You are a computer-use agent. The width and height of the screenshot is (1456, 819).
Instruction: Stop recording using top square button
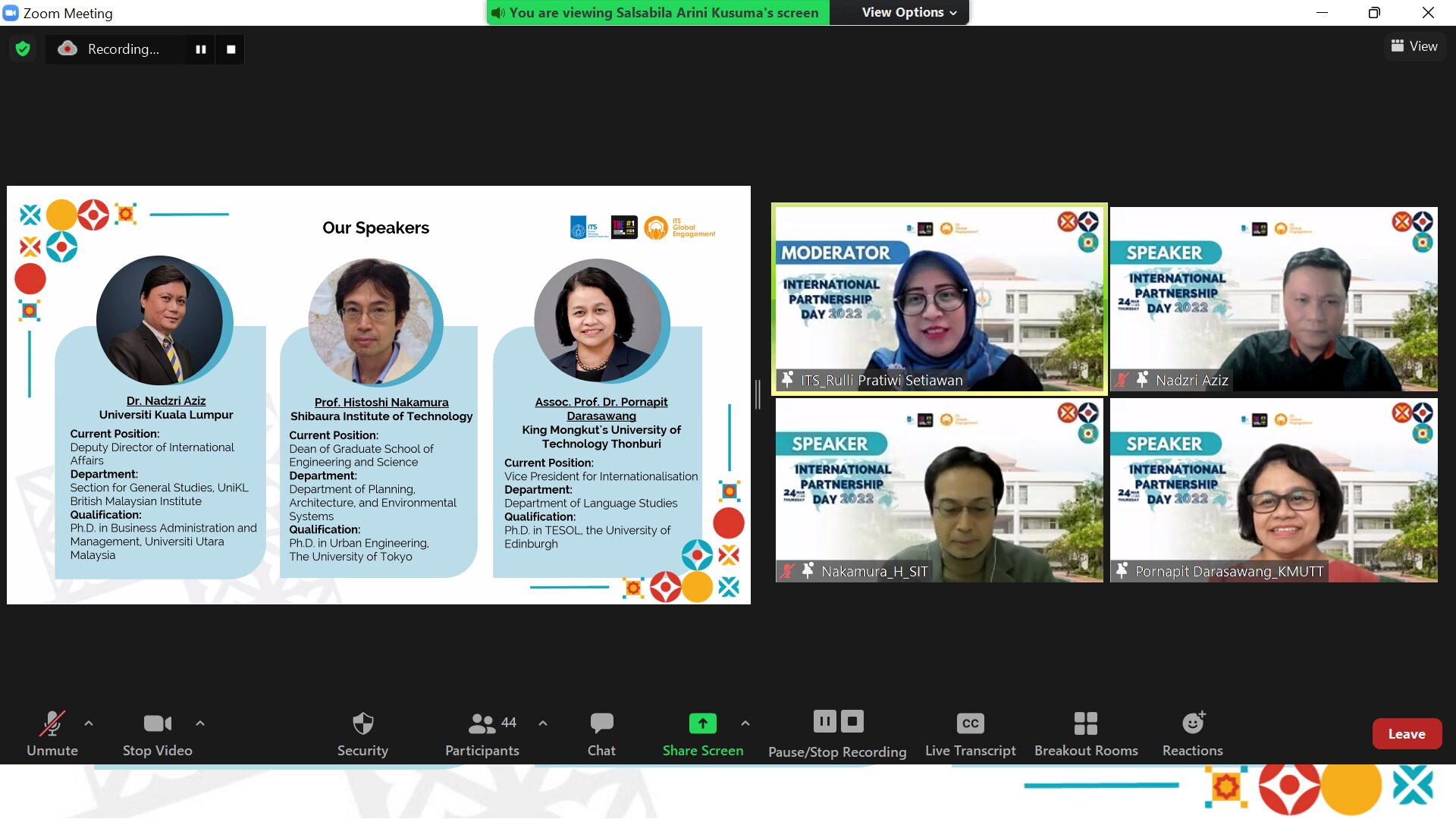pos(231,49)
